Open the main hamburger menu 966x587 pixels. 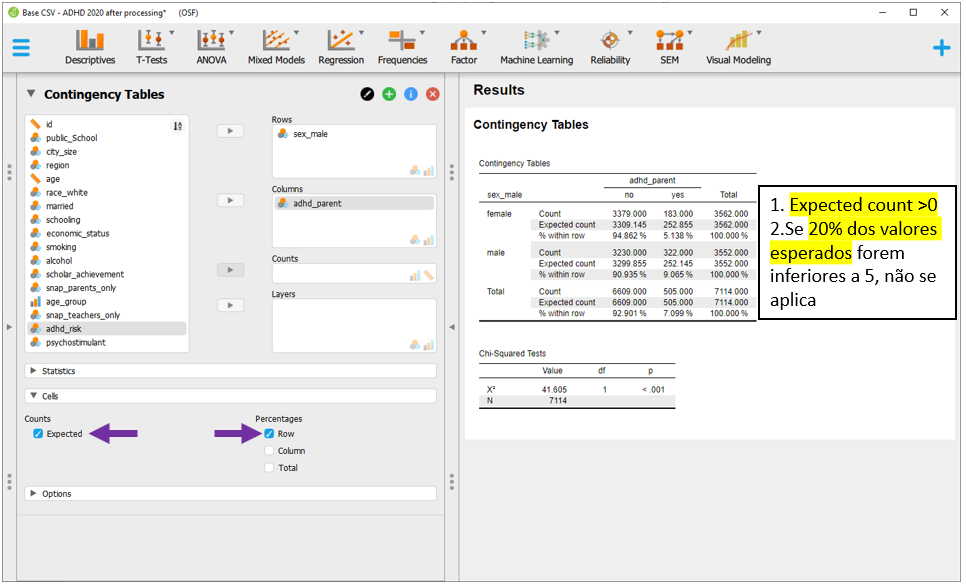coord(21,47)
